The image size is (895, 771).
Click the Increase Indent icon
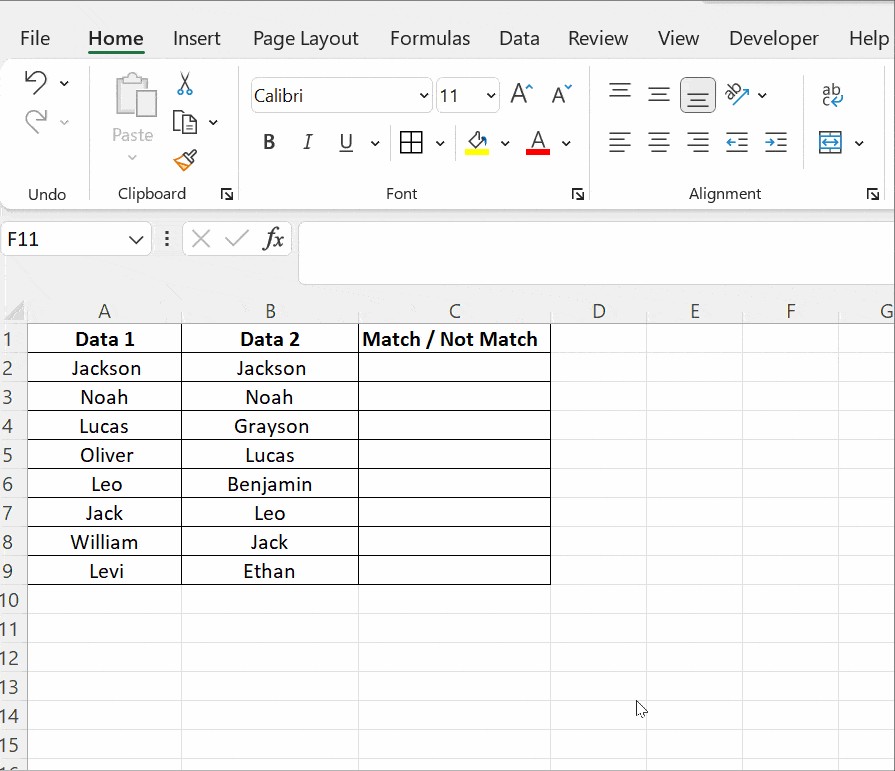coord(776,142)
